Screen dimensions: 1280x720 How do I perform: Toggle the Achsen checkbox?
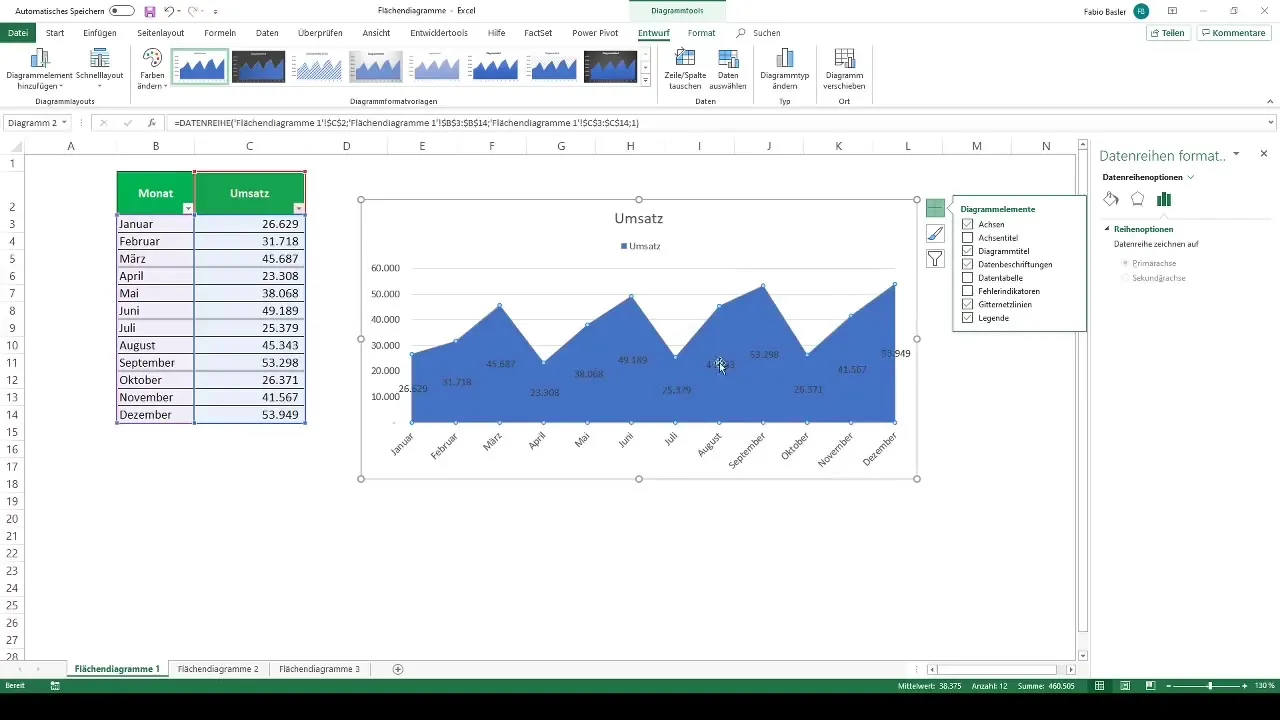tap(967, 225)
